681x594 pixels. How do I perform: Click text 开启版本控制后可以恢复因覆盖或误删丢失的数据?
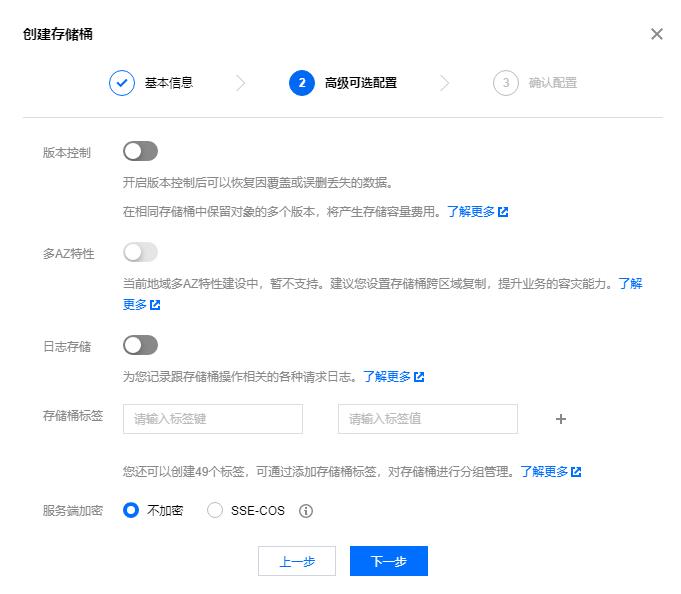258,183
